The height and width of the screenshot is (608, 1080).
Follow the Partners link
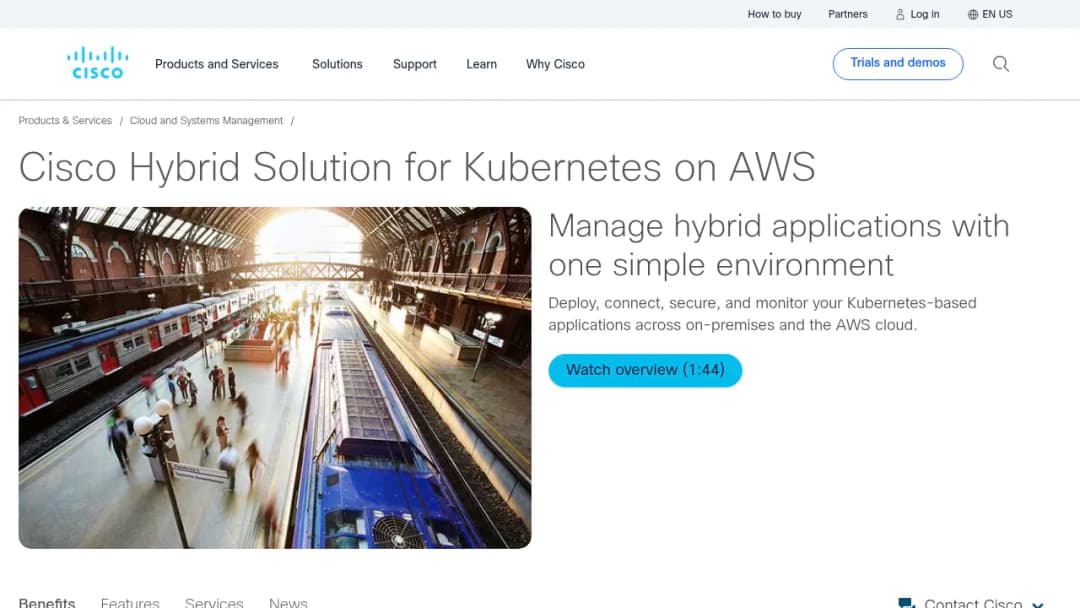[x=847, y=14]
